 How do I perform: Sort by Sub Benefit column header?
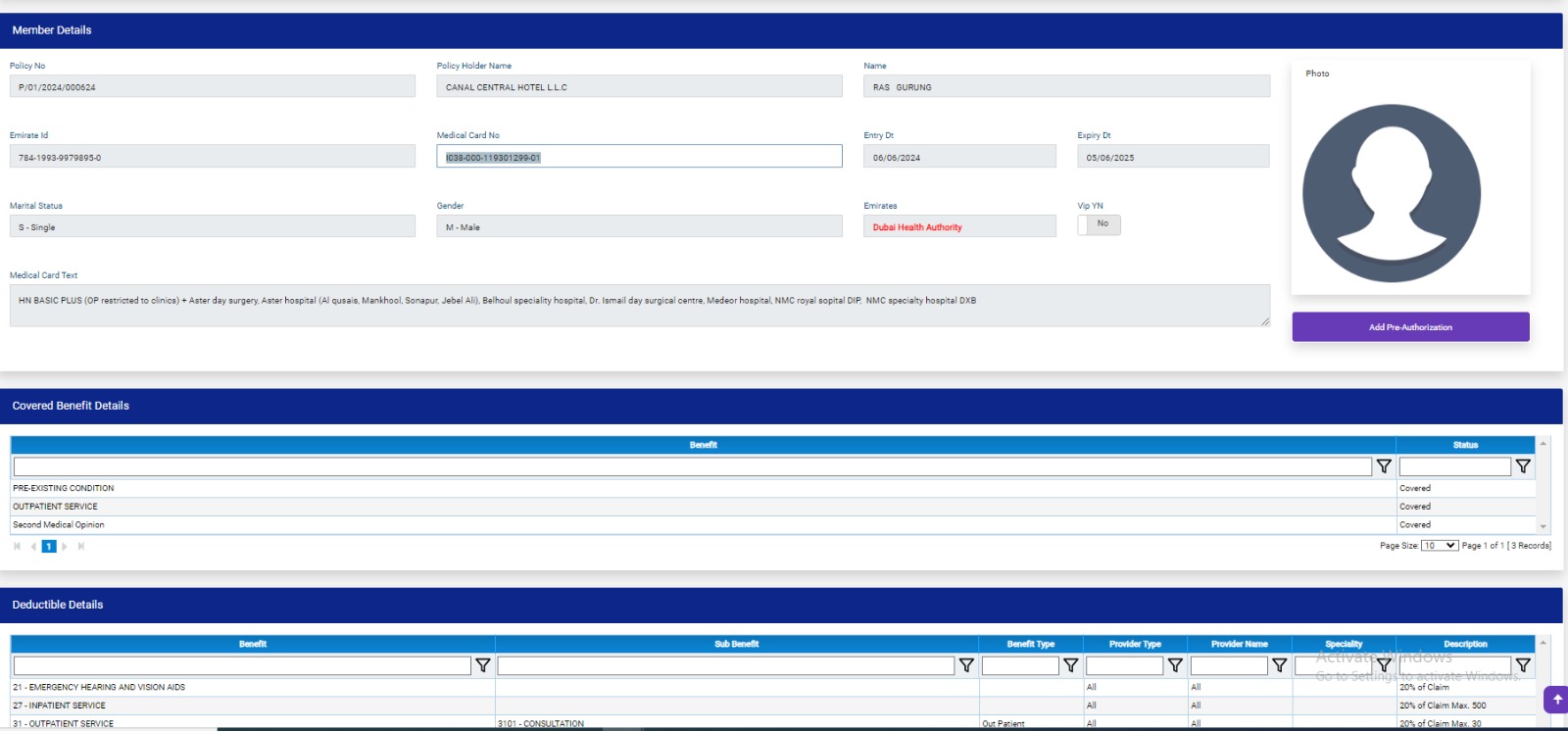pos(736,644)
